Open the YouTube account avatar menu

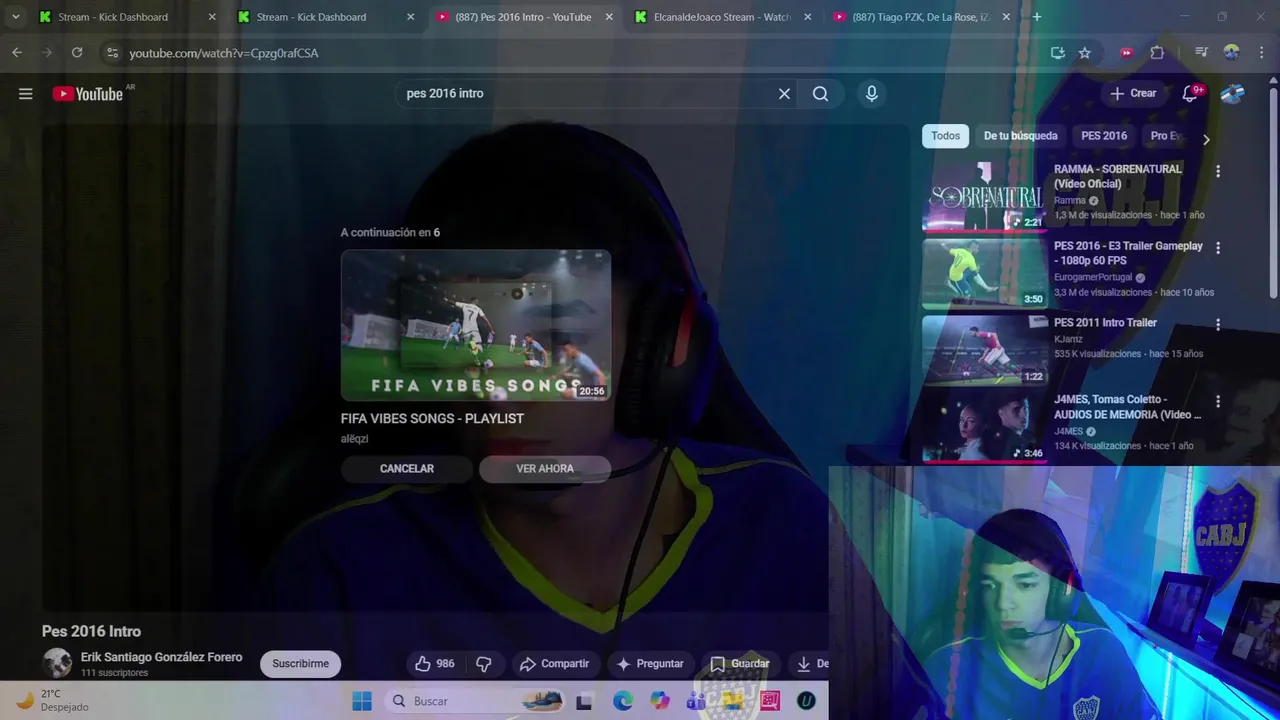click(1232, 93)
